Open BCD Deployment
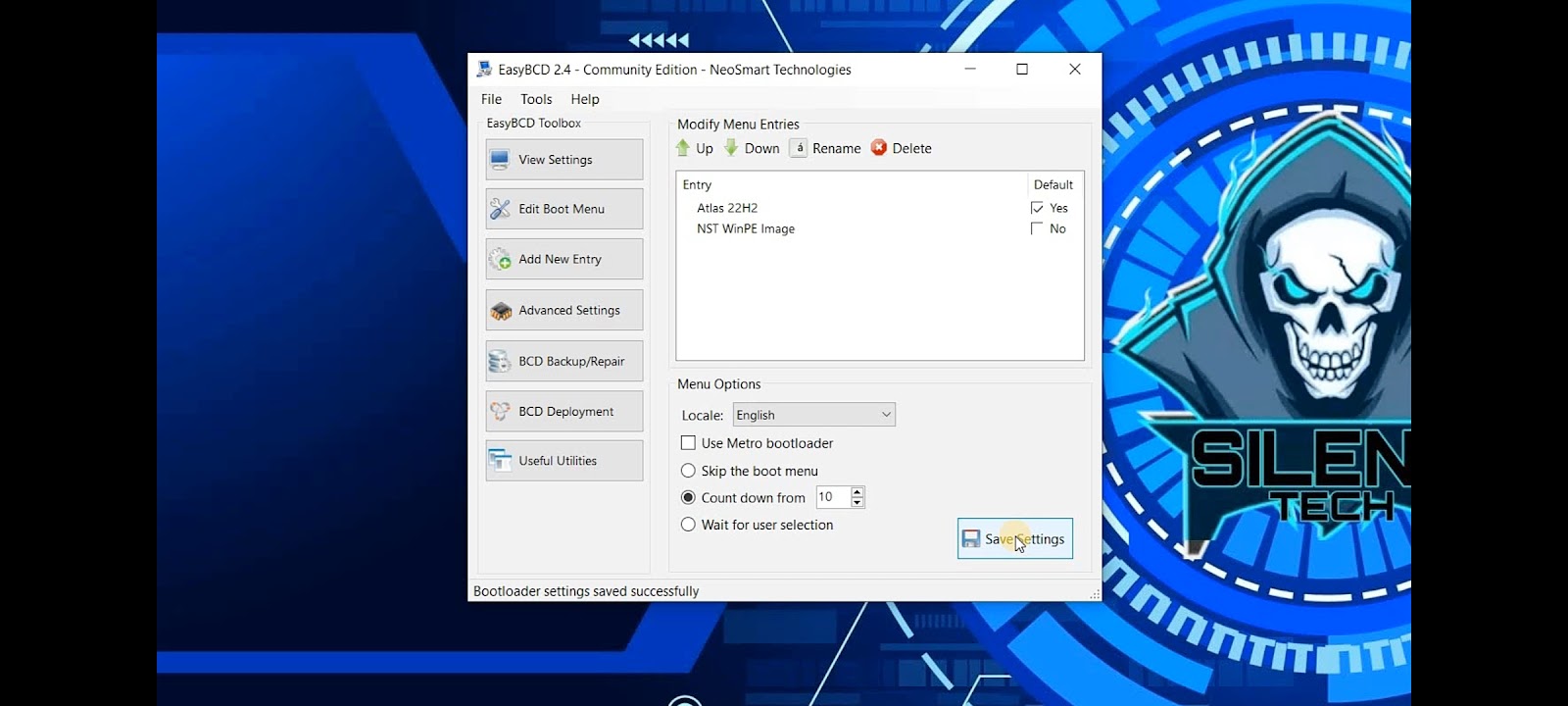The width and height of the screenshot is (1568, 706). click(x=564, y=412)
